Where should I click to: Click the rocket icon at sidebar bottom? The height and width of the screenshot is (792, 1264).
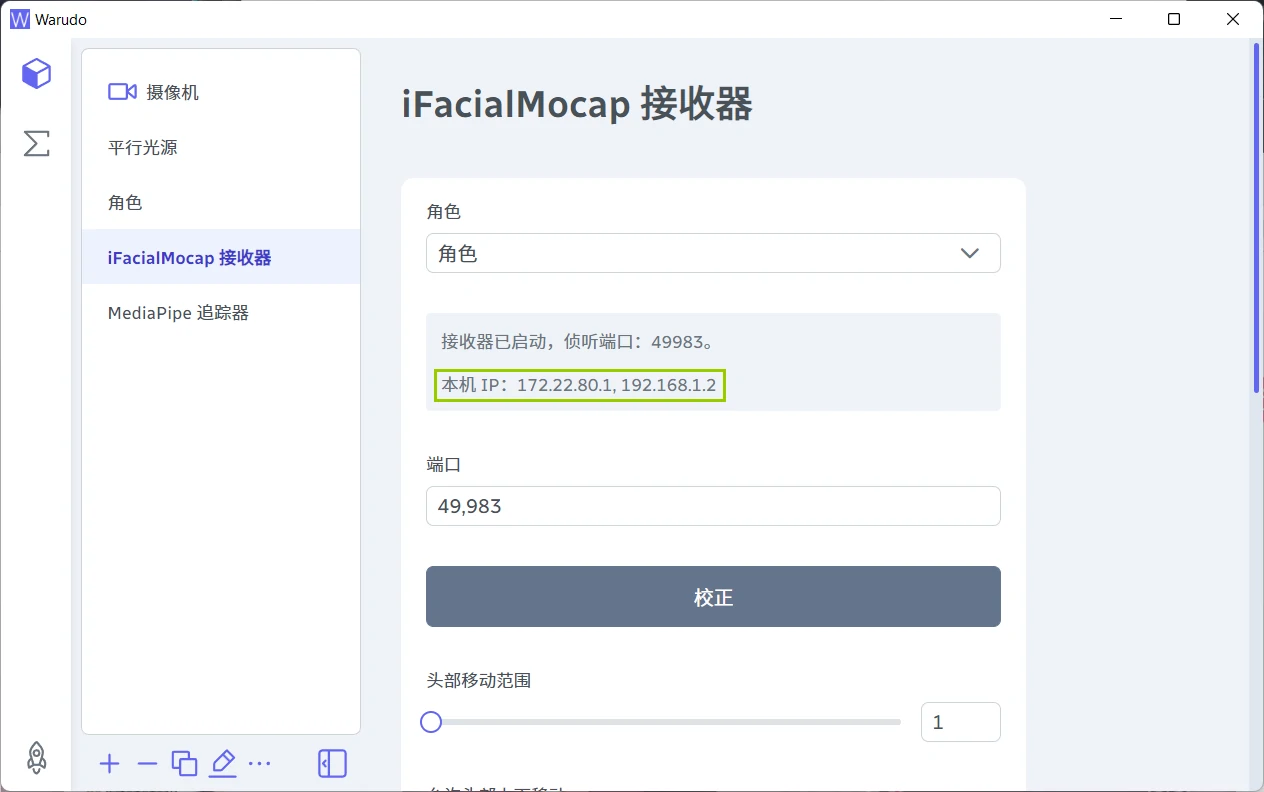click(x=36, y=757)
